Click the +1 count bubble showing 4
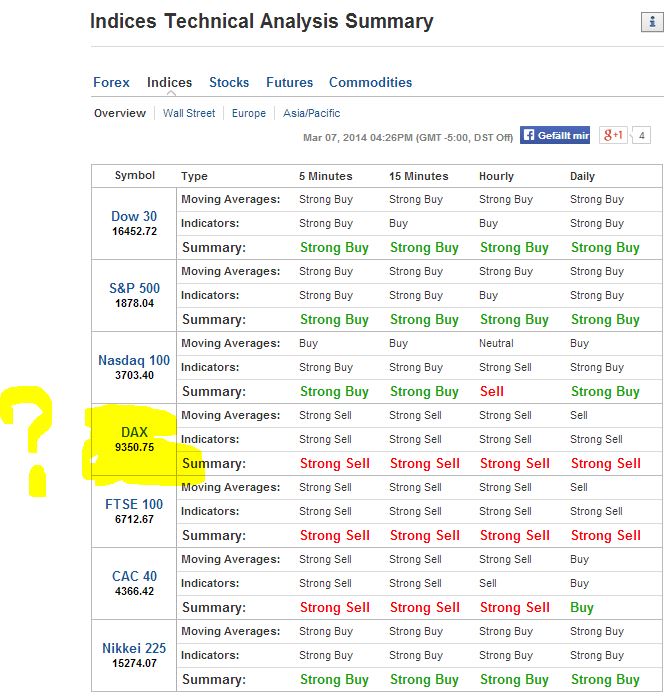The height and width of the screenshot is (697, 667). point(641,136)
